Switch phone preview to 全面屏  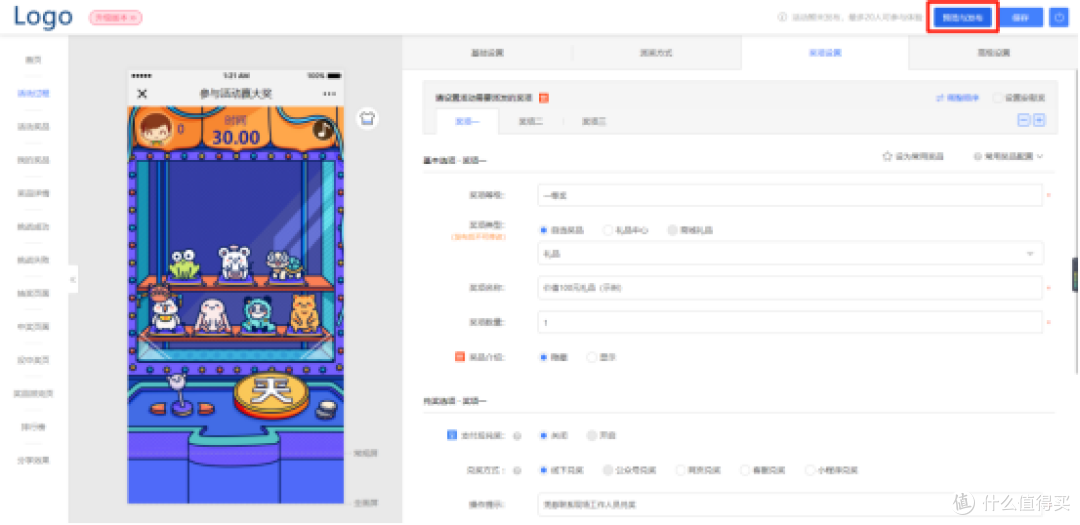click(x=366, y=502)
